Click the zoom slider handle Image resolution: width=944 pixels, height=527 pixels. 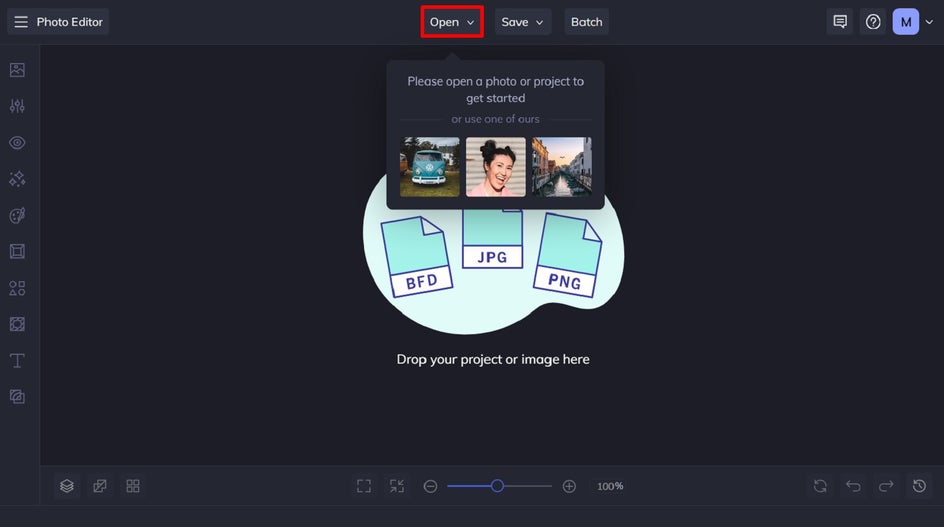497,486
